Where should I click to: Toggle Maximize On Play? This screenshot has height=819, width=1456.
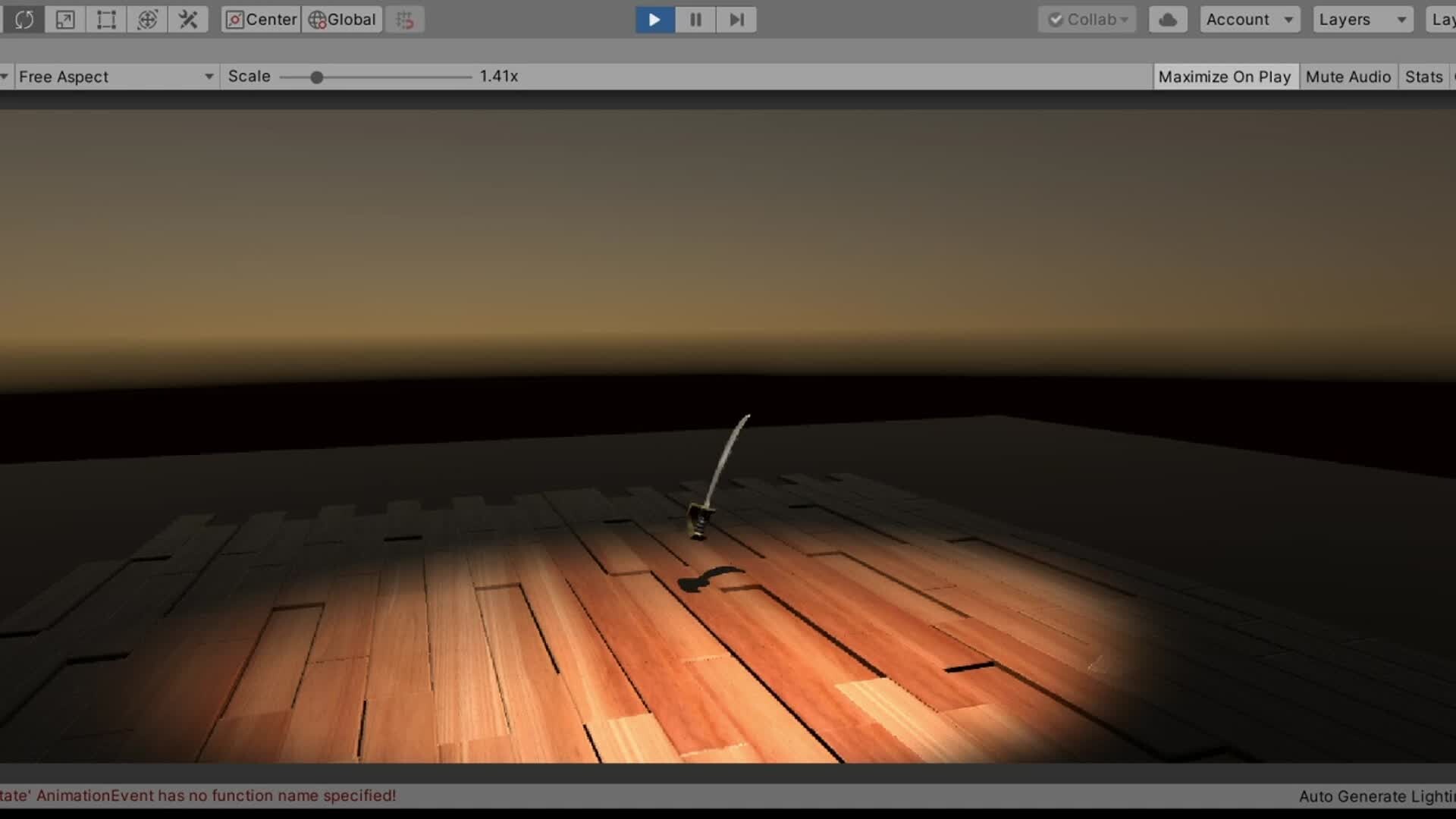coord(1225,77)
